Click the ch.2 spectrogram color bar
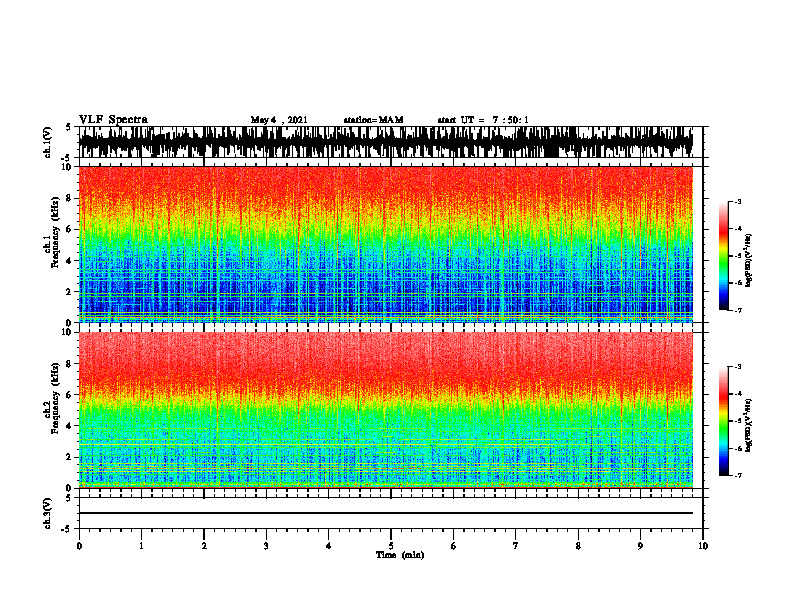The width and height of the screenshot is (792, 612). [723, 421]
